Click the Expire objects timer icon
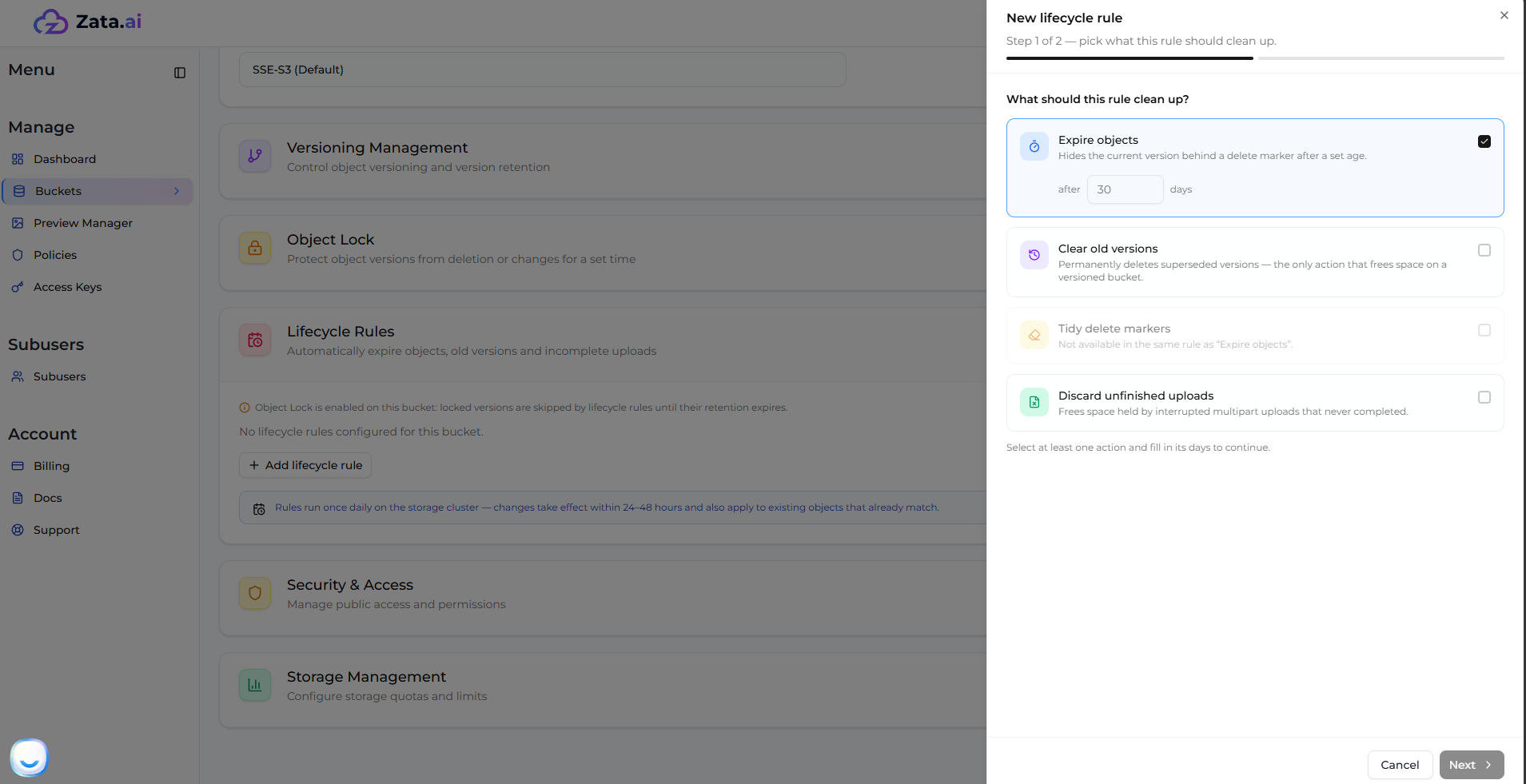 click(1034, 146)
